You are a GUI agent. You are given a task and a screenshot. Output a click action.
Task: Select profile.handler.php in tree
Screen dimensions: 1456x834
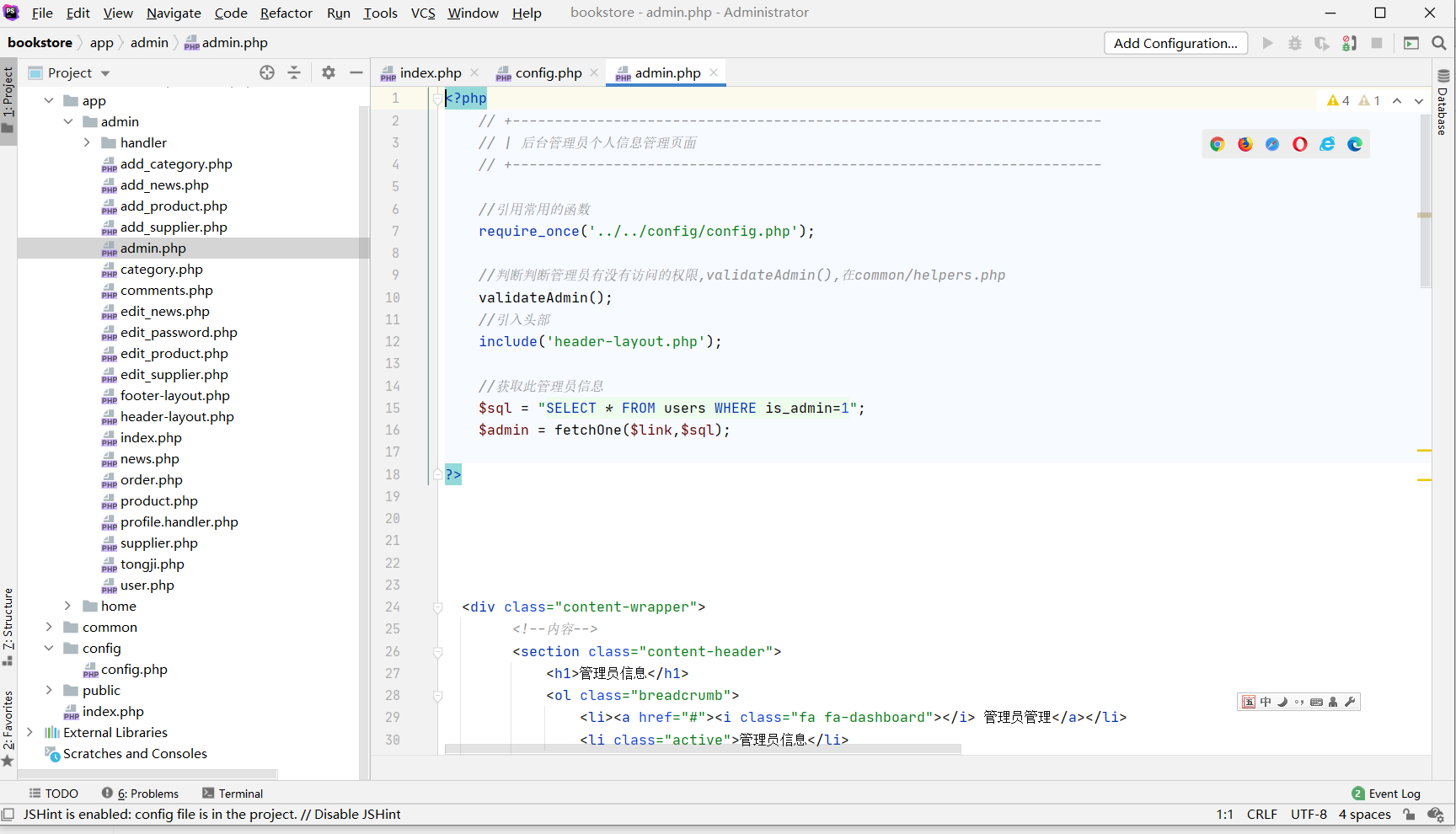tap(179, 521)
